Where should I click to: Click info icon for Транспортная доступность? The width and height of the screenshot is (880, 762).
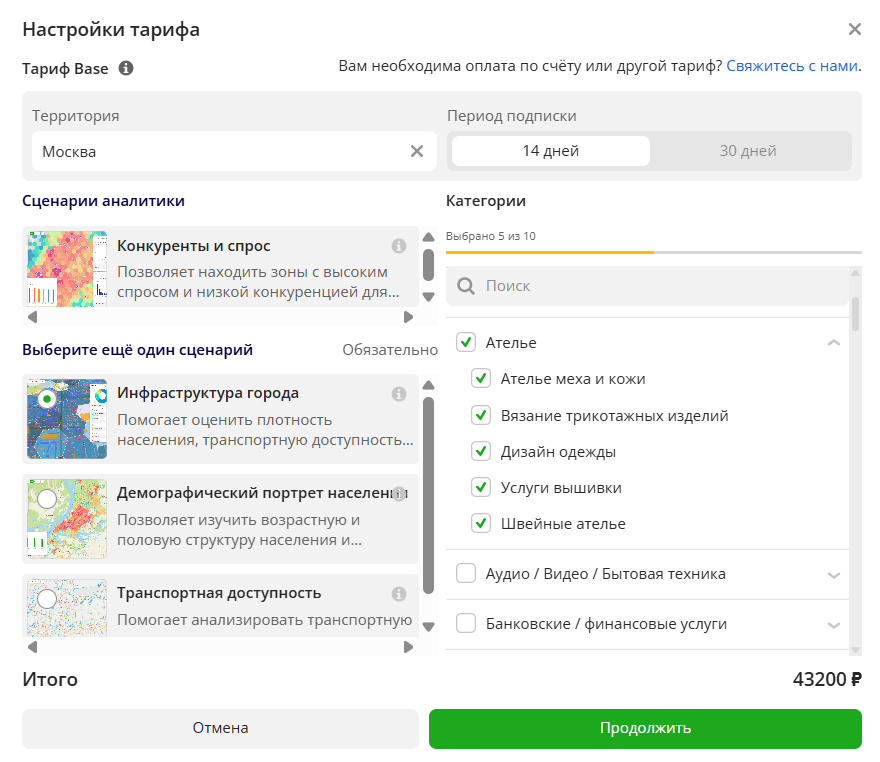(398, 594)
